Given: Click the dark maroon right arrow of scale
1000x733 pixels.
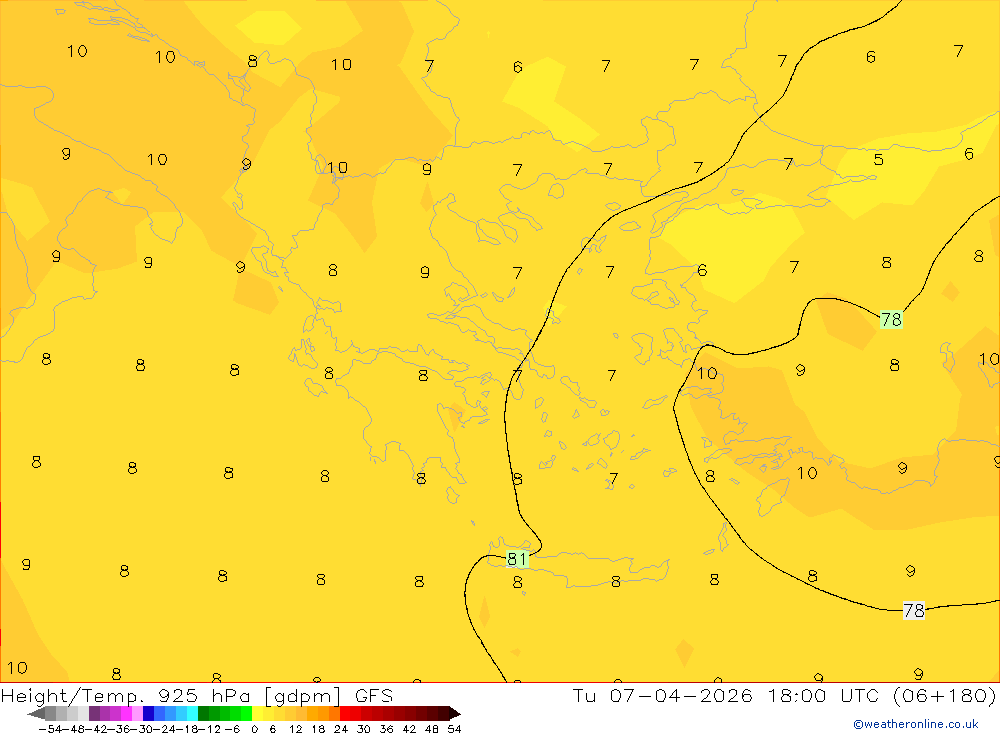Looking at the screenshot, I should 455,713.
